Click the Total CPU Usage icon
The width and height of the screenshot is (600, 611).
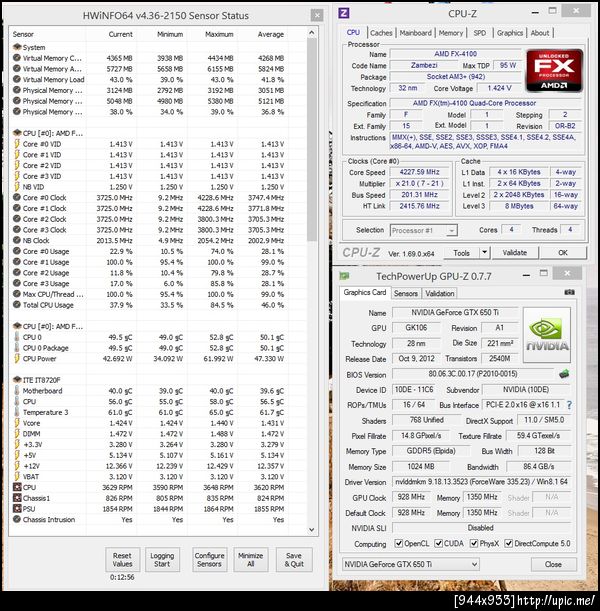click(17, 305)
